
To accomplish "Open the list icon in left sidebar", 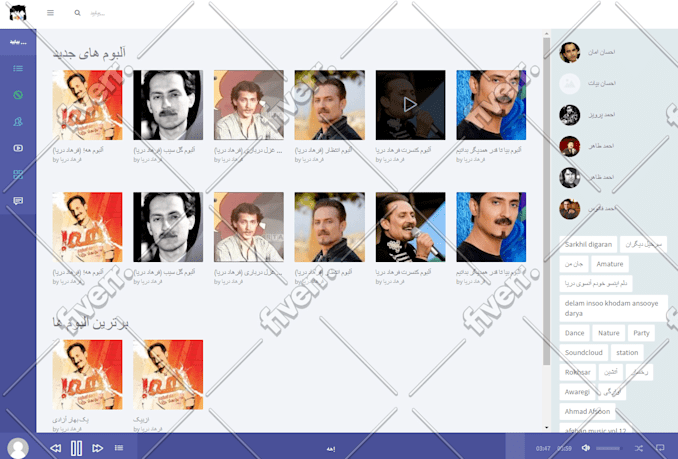I will tap(18, 68).
